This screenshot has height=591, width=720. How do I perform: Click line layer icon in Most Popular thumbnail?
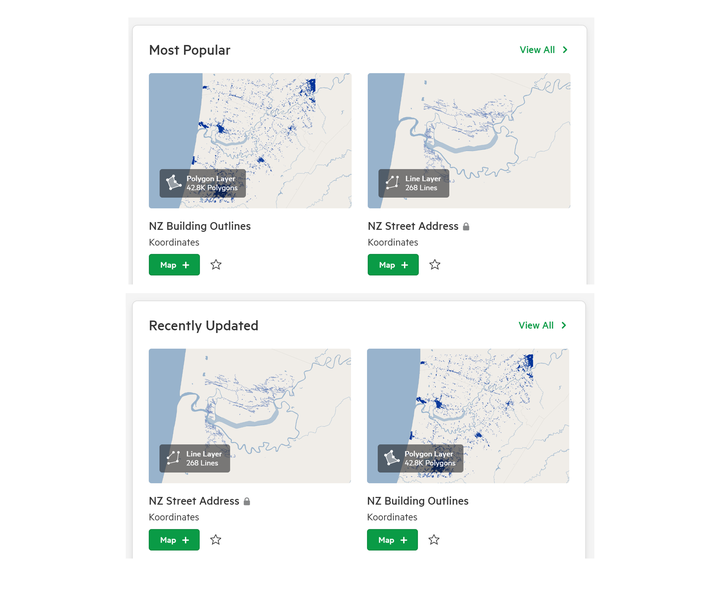(x=392, y=183)
